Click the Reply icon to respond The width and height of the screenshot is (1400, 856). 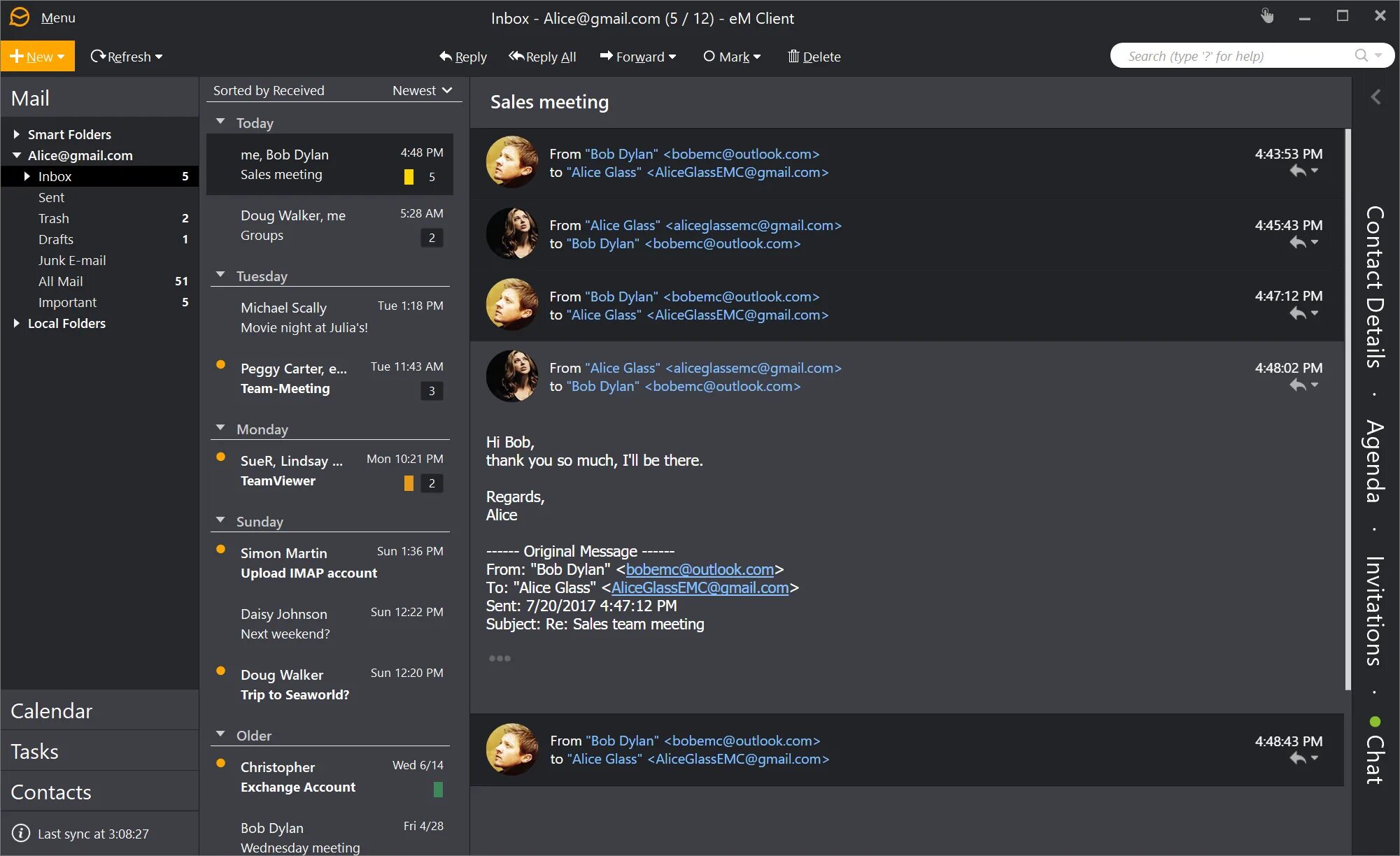(461, 56)
